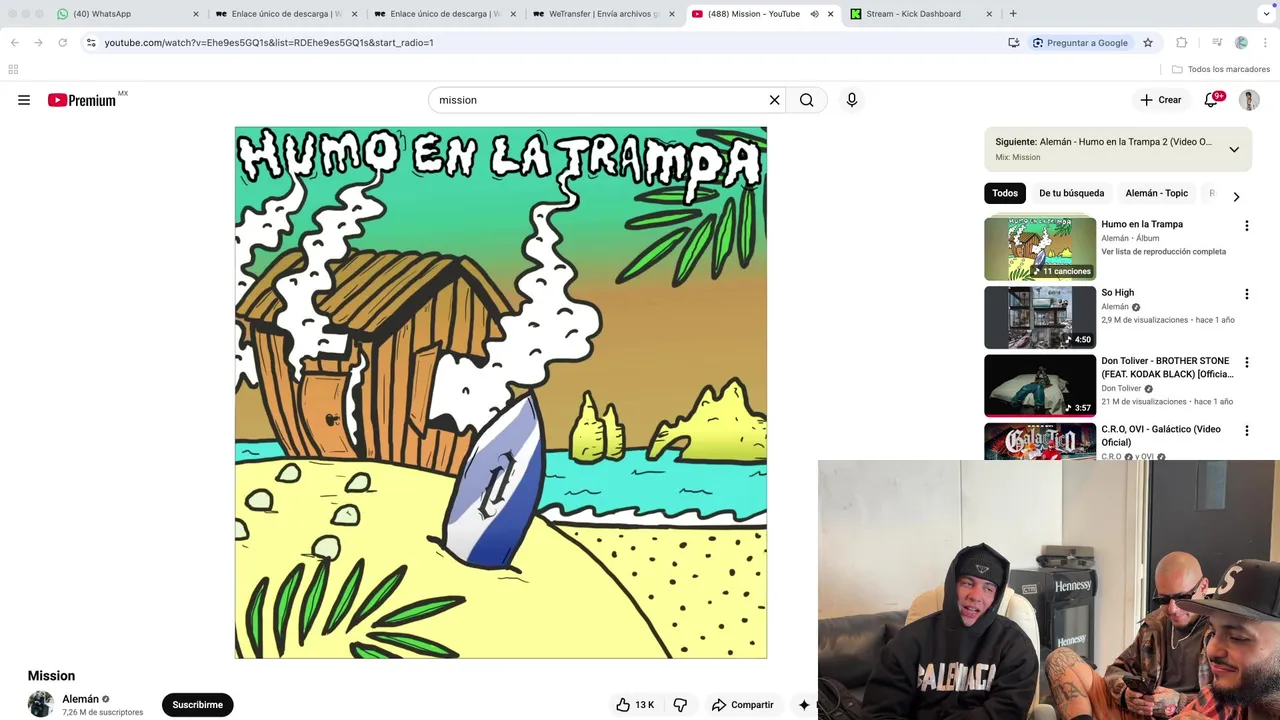Viewport: 1280px width, 720px height.
Task: Show more filter chips with arrow
Action: 1236,197
